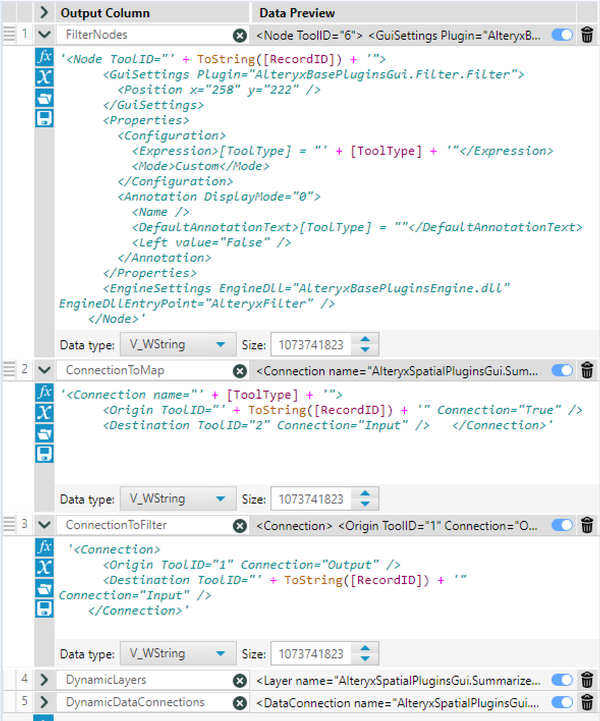Grab the drag handle of row 3
This screenshot has width=600, height=721.
pyautogui.click(x=9, y=524)
